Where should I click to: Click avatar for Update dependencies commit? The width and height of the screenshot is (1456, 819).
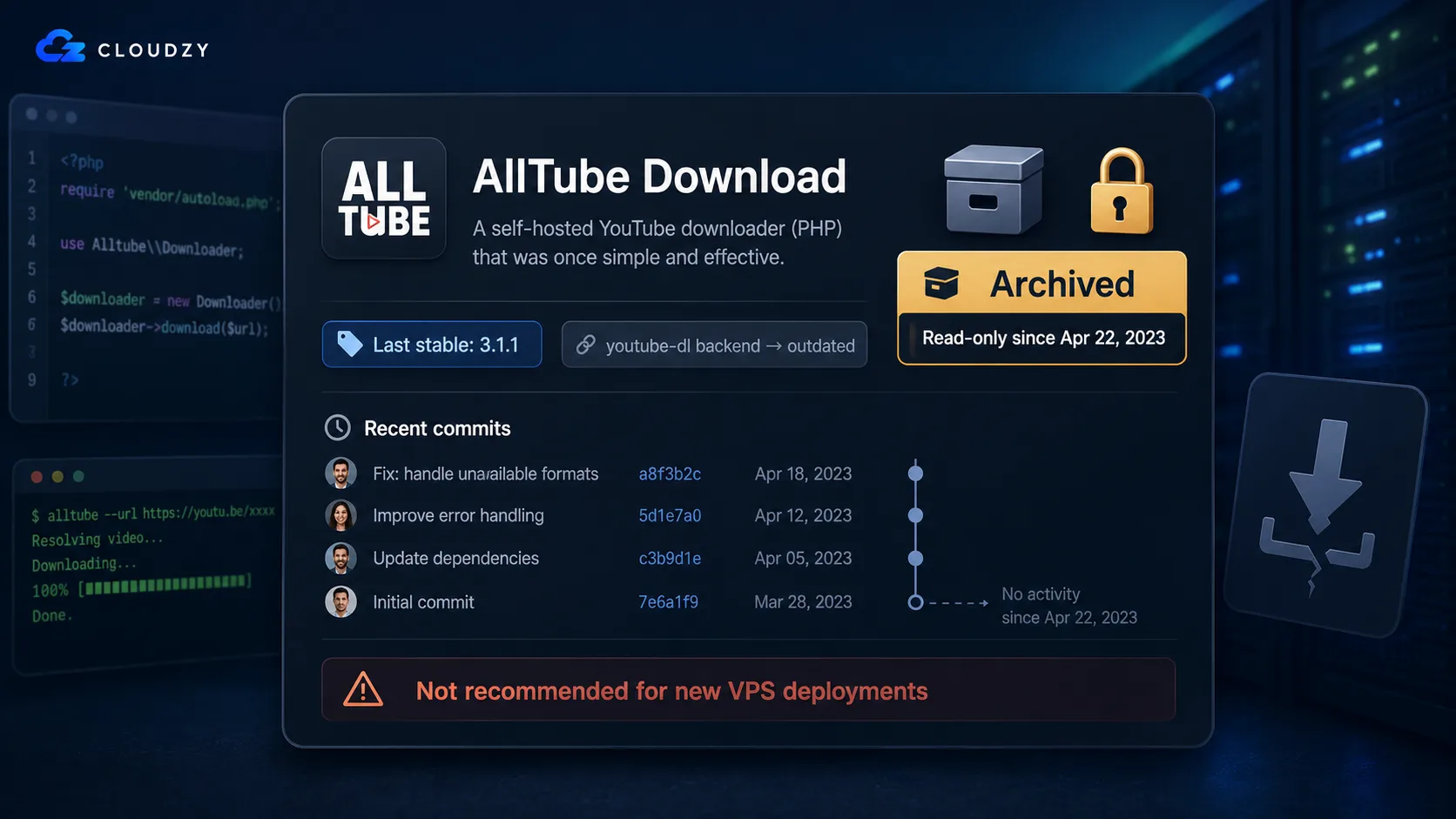pyautogui.click(x=340, y=558)
